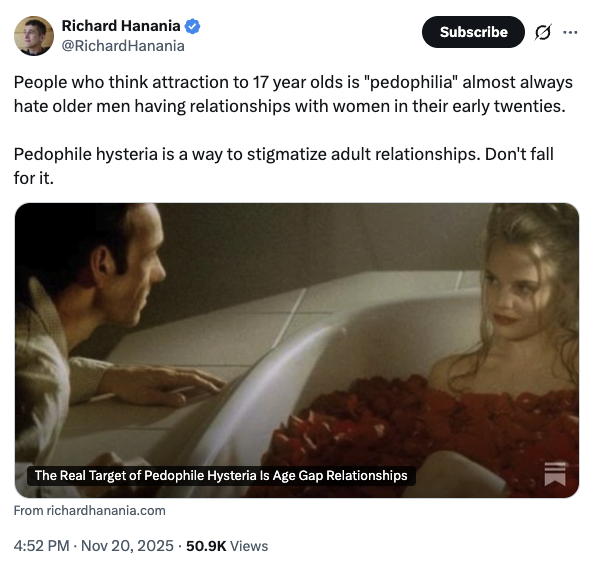Image resolution: width=595 pixels, height=572 pixels.
Task: Visit the @RichardHanania handle link
Action: 123,46
